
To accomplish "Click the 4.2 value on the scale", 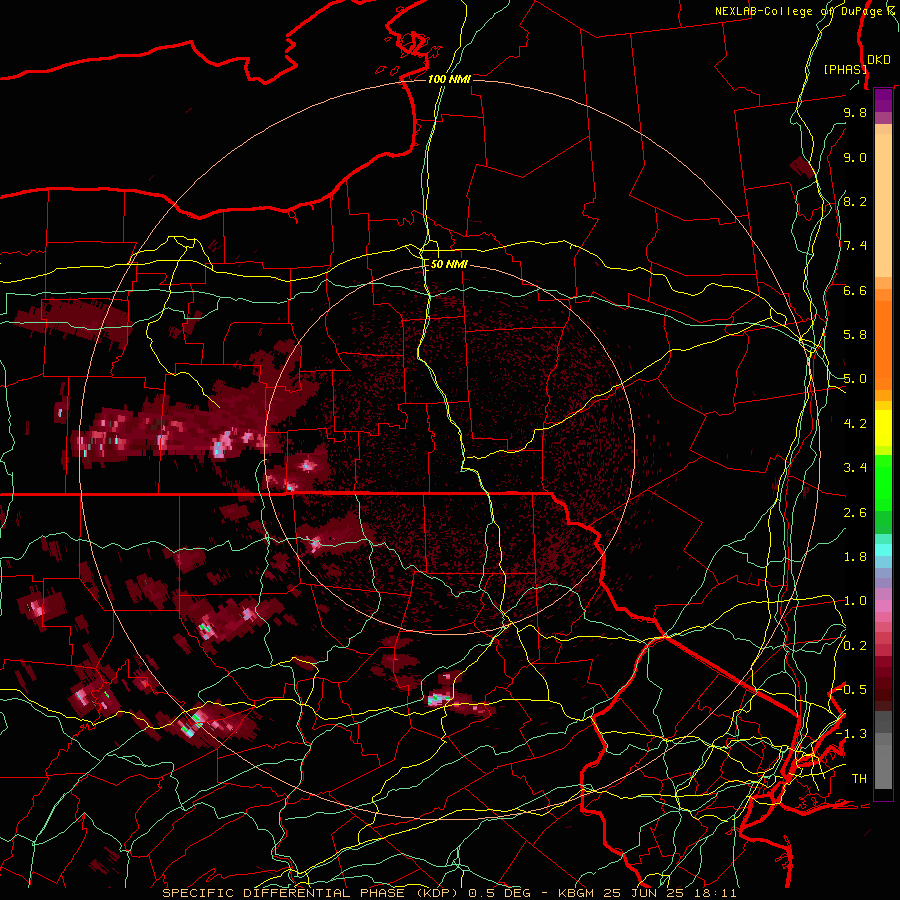I will tap(855, 424).
